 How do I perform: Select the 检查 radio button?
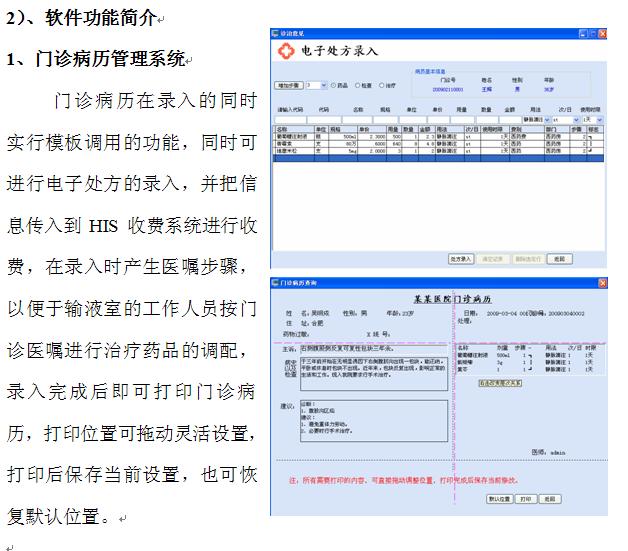(x=357, y=85)
